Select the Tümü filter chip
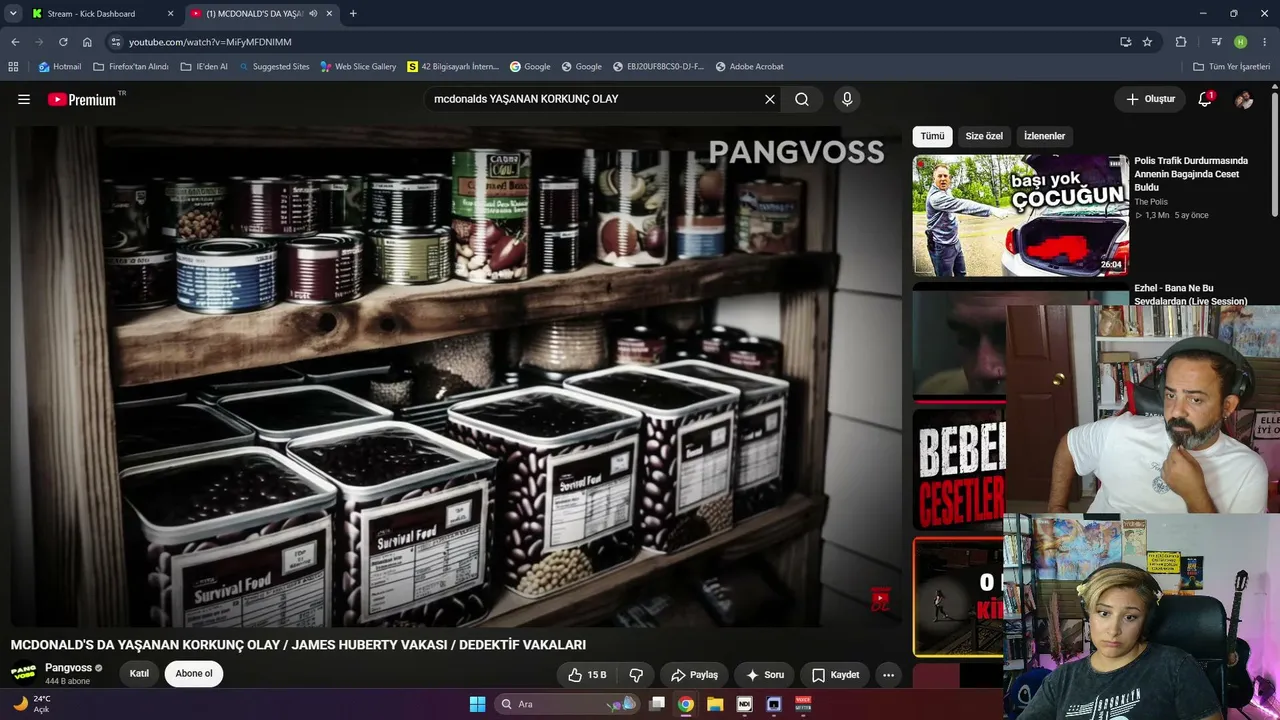Screen dimensions: 1280x720 pyautogui.click(x=932, y=136)
